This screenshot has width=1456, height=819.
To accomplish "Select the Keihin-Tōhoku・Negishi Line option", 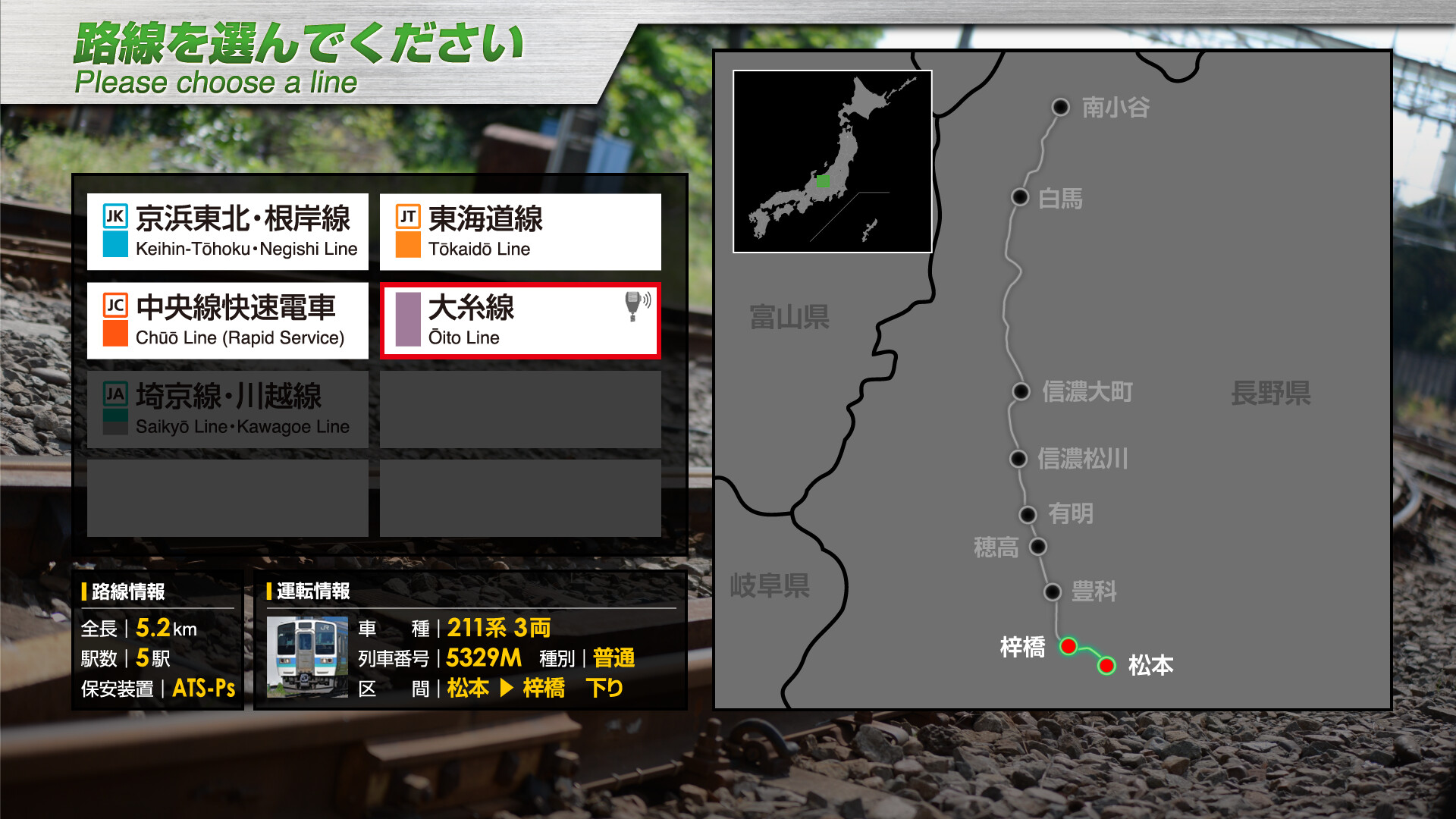I will tap(227, 231).
